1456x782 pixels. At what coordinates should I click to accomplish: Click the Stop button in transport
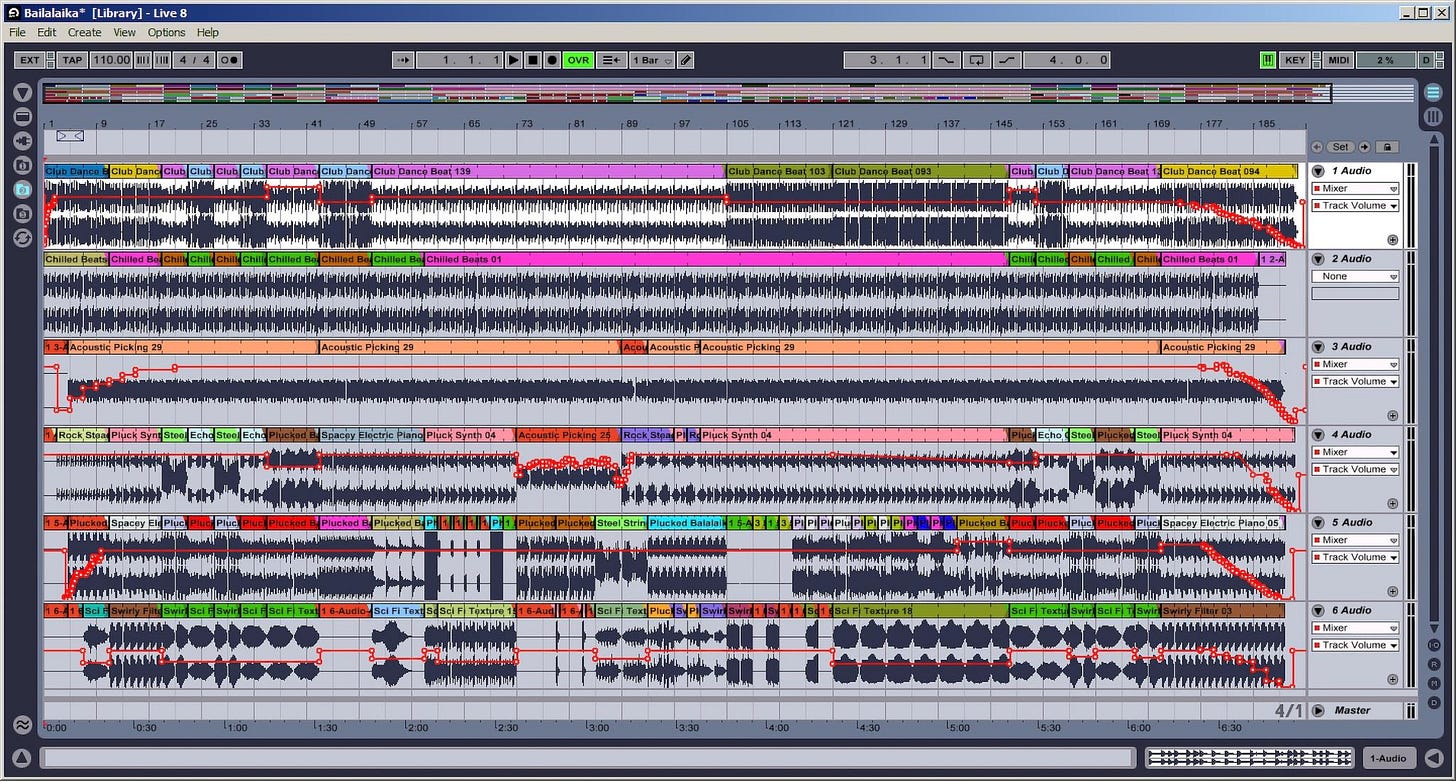(x=533, y=60)
